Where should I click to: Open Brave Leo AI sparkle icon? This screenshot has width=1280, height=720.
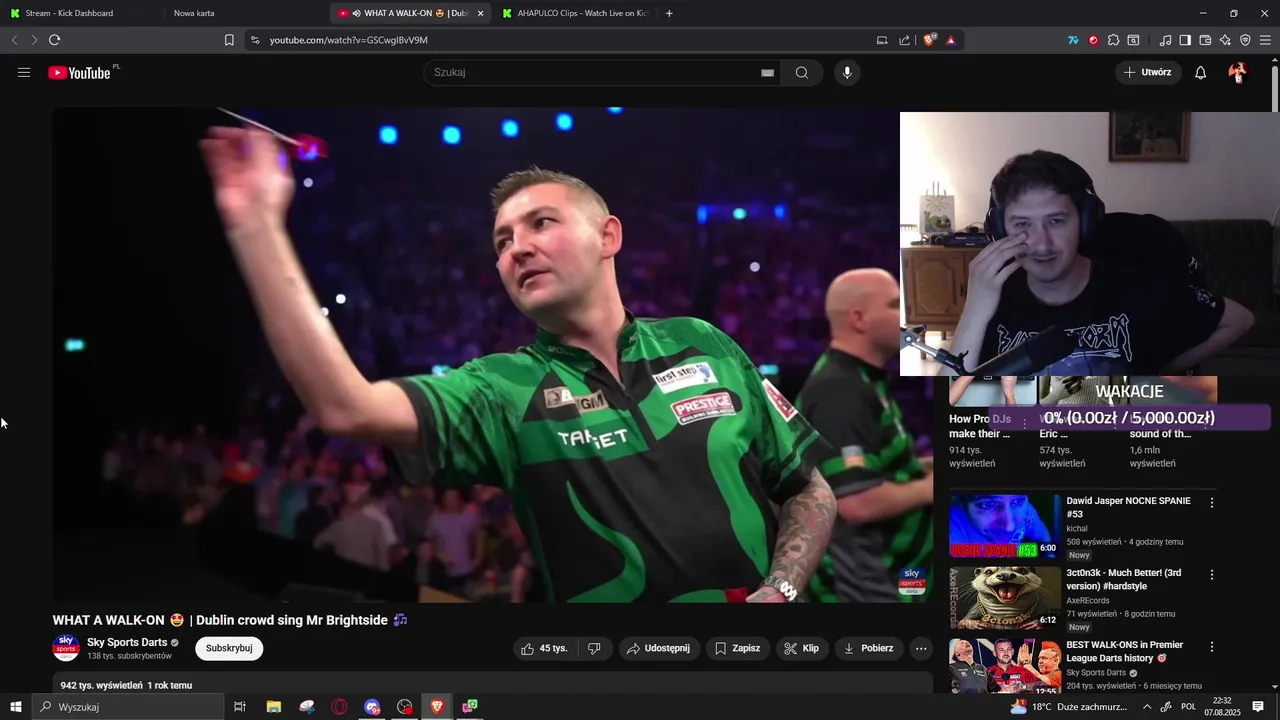tap(1225, 40)
